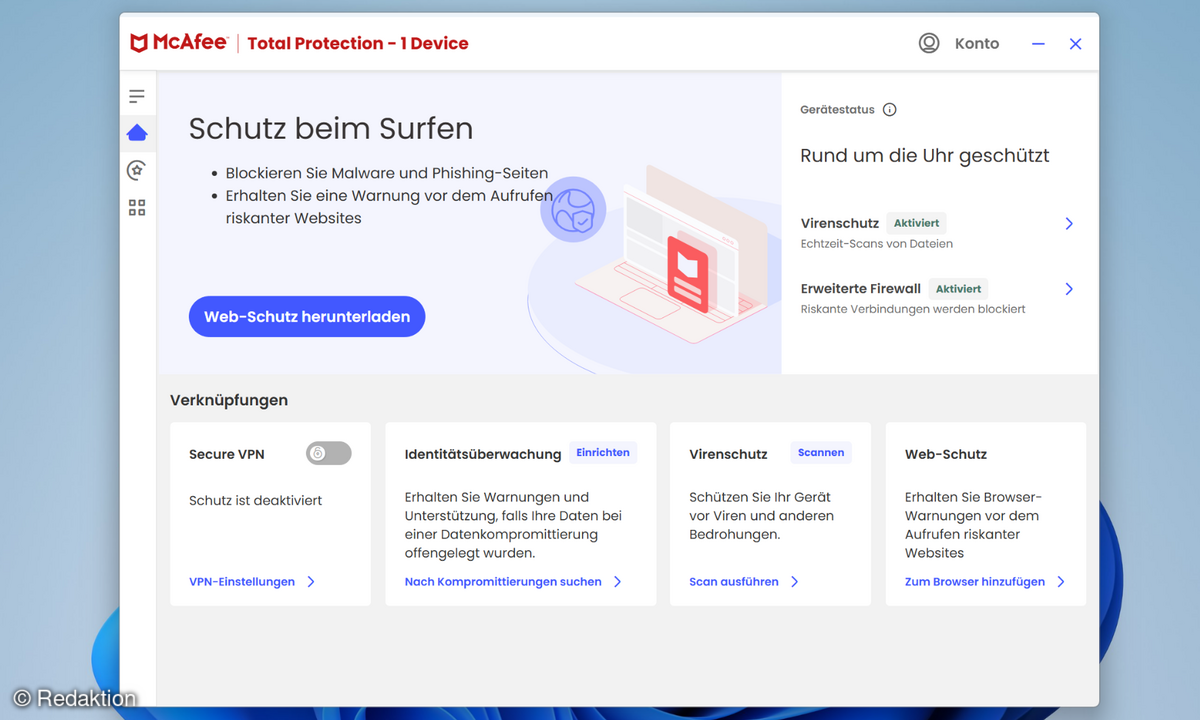This screenshot has height=720, width=1200.
Task: Click the Einrichten badge for Identitätsüberwachung
Action: 603,453
